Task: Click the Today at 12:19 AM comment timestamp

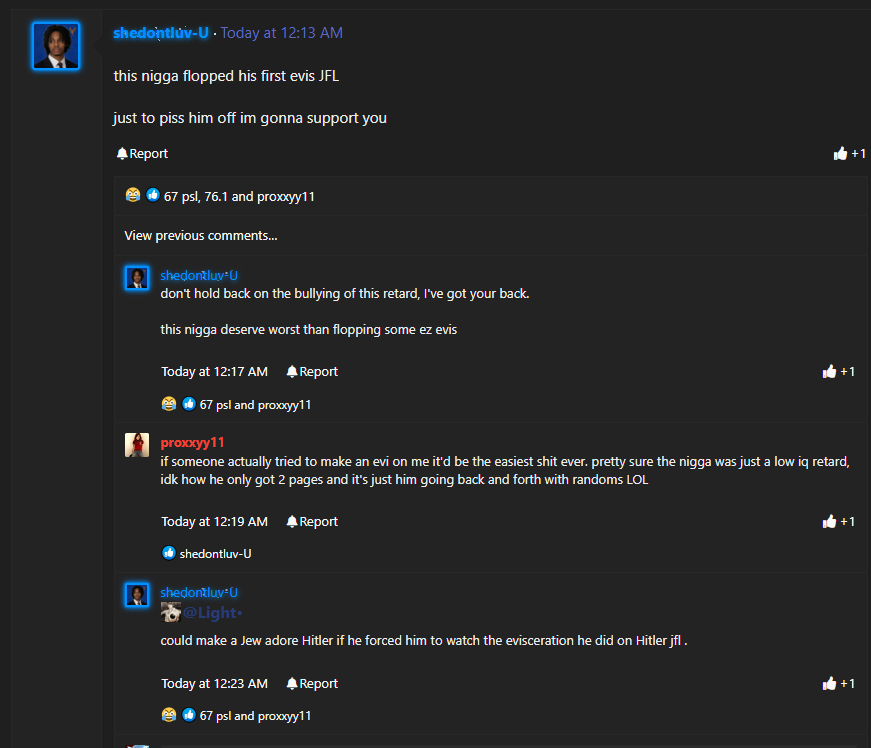Action: 214,521
